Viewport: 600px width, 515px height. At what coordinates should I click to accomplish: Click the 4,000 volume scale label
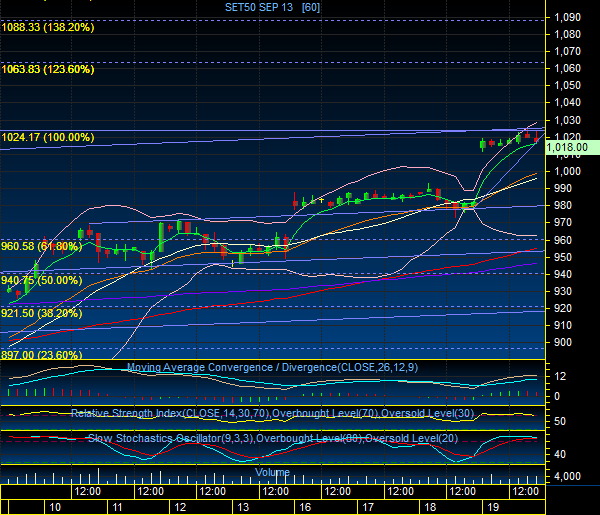click(567, 477)
